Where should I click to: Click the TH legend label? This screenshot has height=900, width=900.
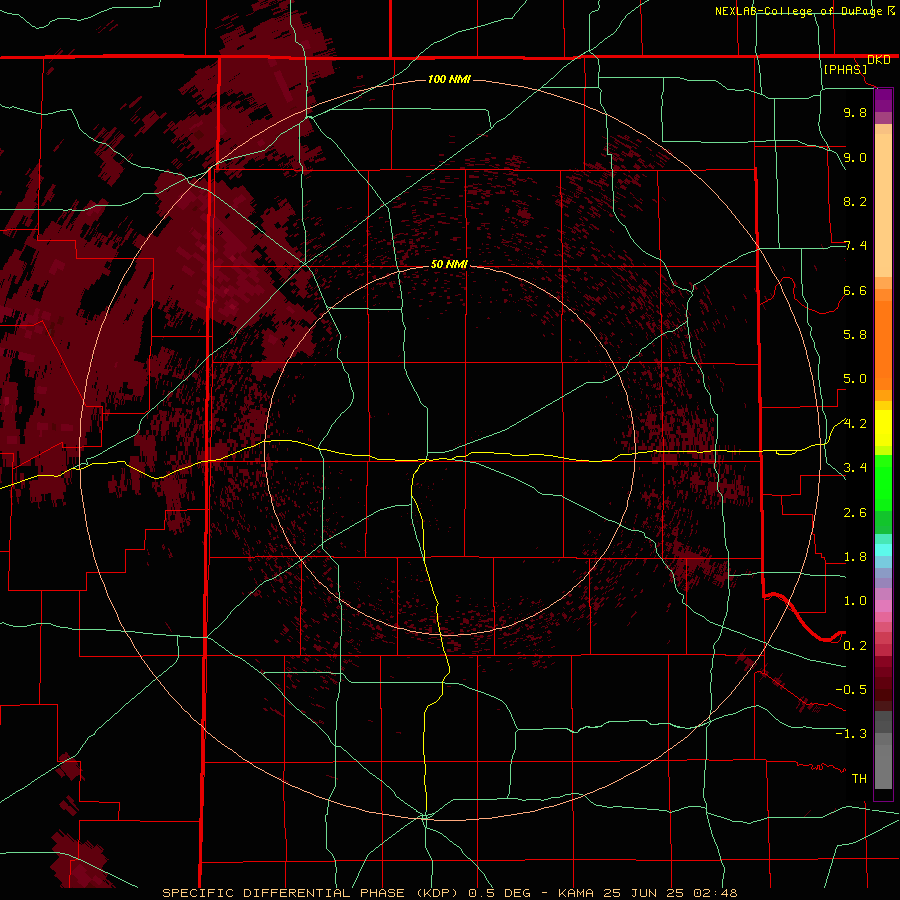click(859, 779)
